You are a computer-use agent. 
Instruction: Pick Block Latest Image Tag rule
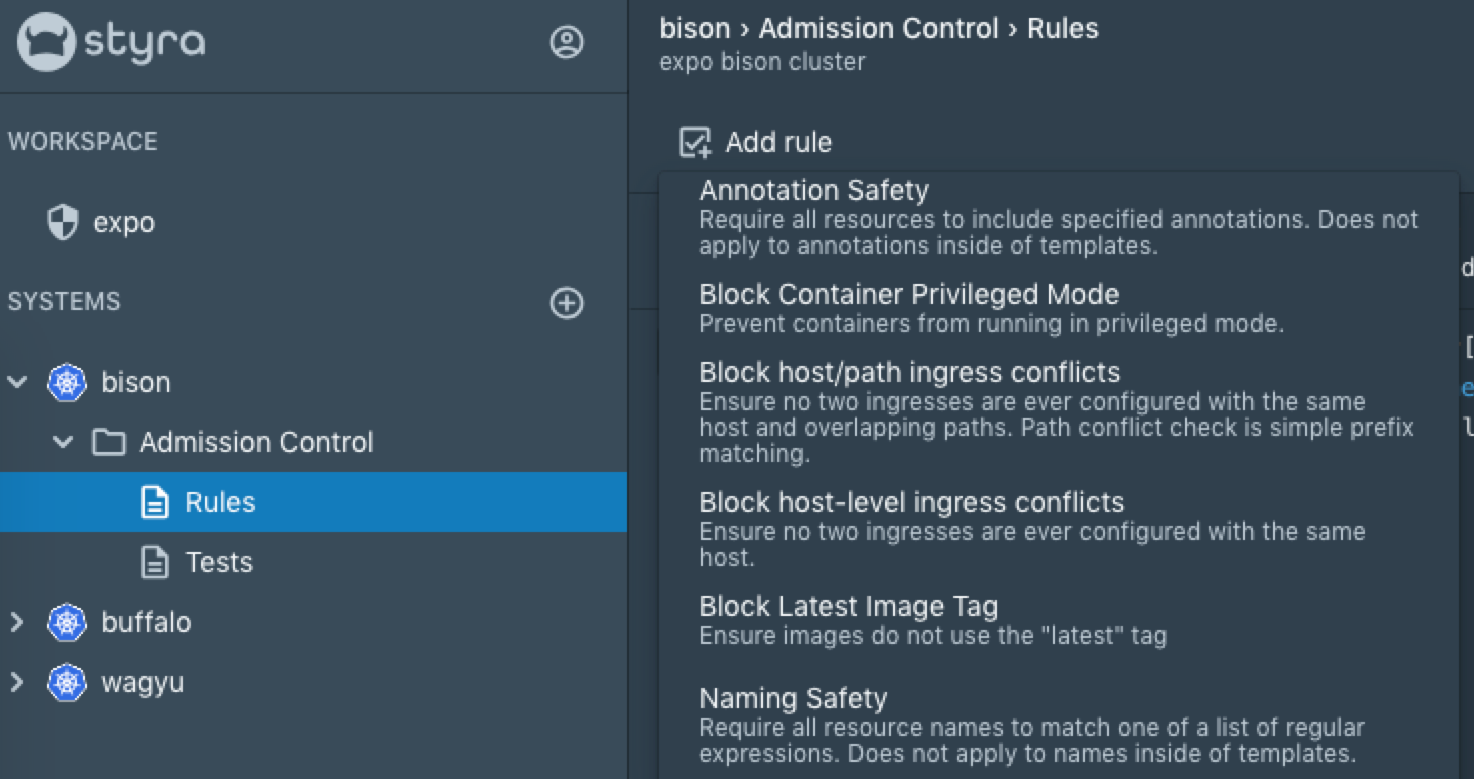click(x=848, y=606)
